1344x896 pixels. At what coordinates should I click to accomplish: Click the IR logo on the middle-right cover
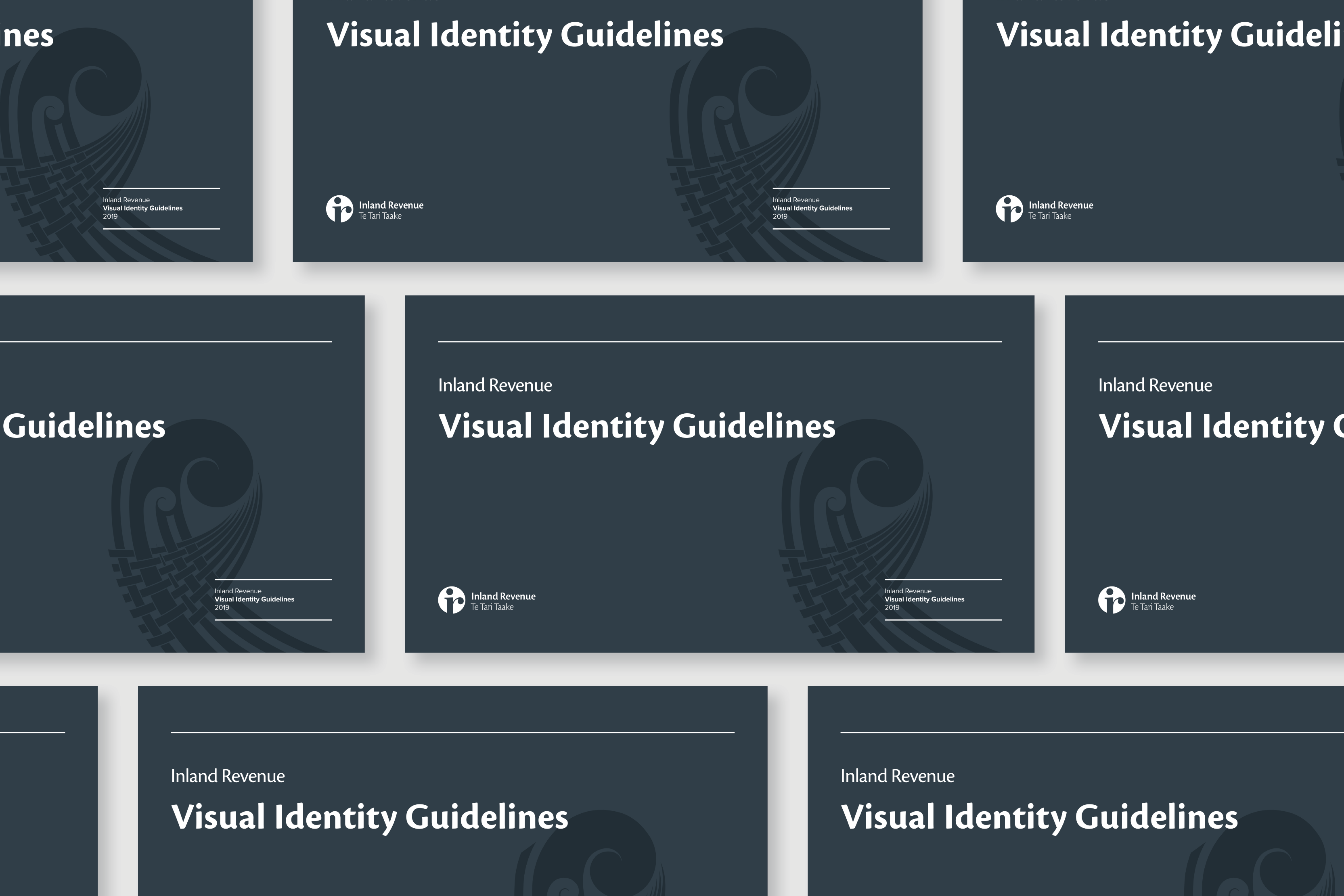1112,600
